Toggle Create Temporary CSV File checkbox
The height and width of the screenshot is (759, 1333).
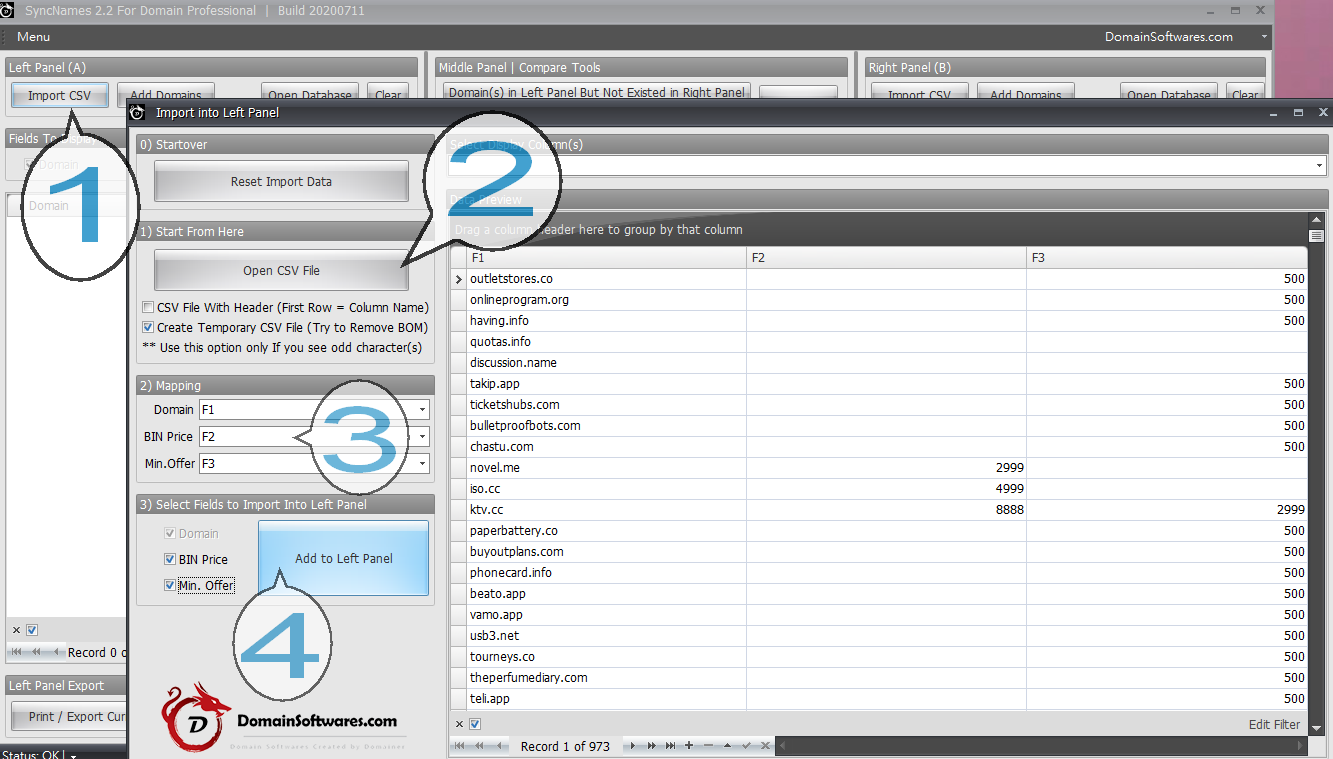tap(148, 328)
